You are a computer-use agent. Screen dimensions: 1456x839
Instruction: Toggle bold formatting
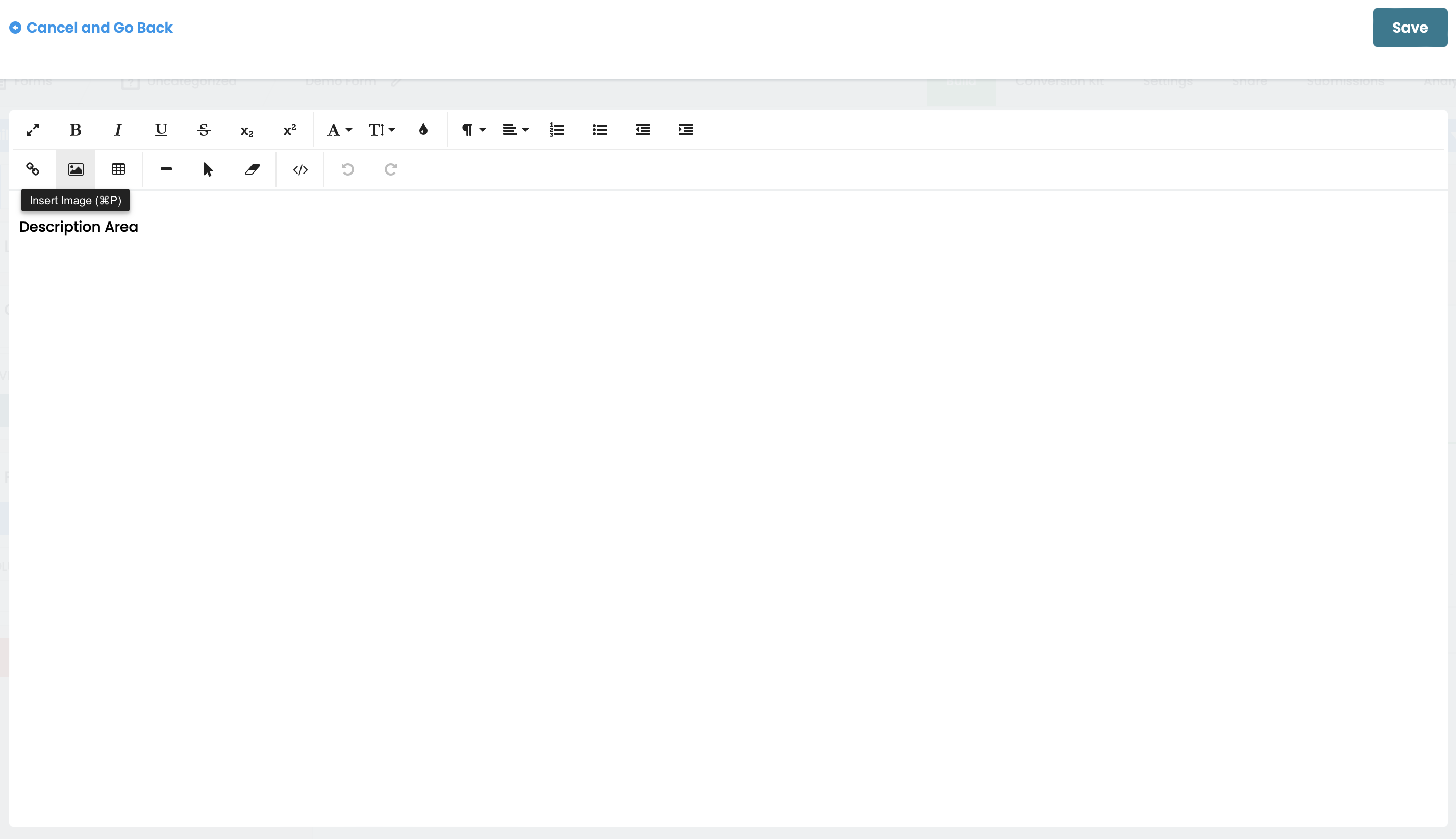[x=76, y=130]
